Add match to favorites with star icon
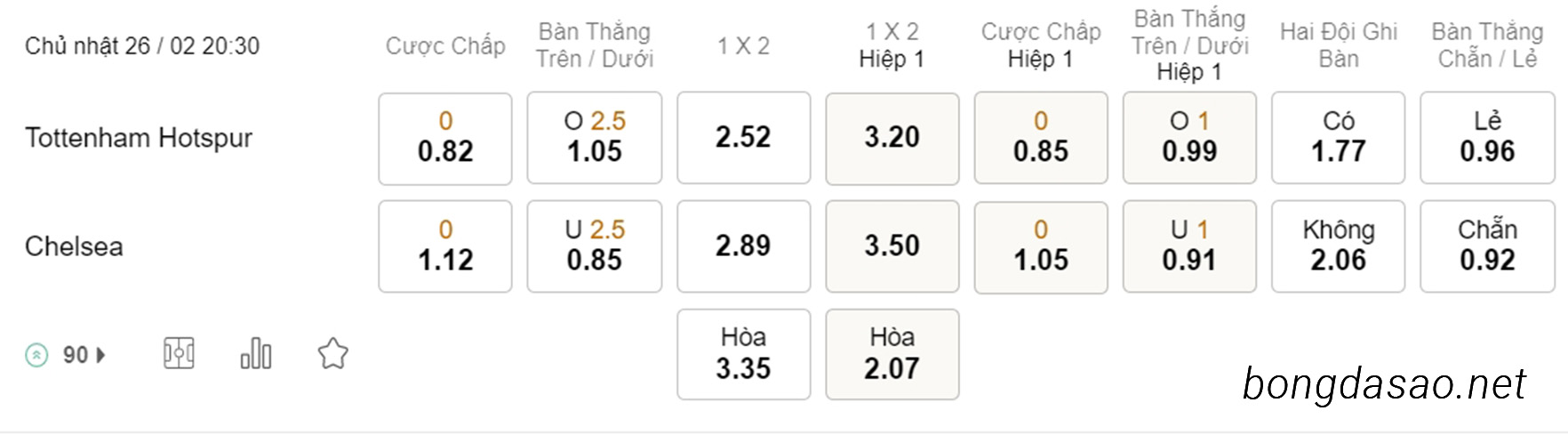Screen dimensions: 1568x443 tap(332, 354)
